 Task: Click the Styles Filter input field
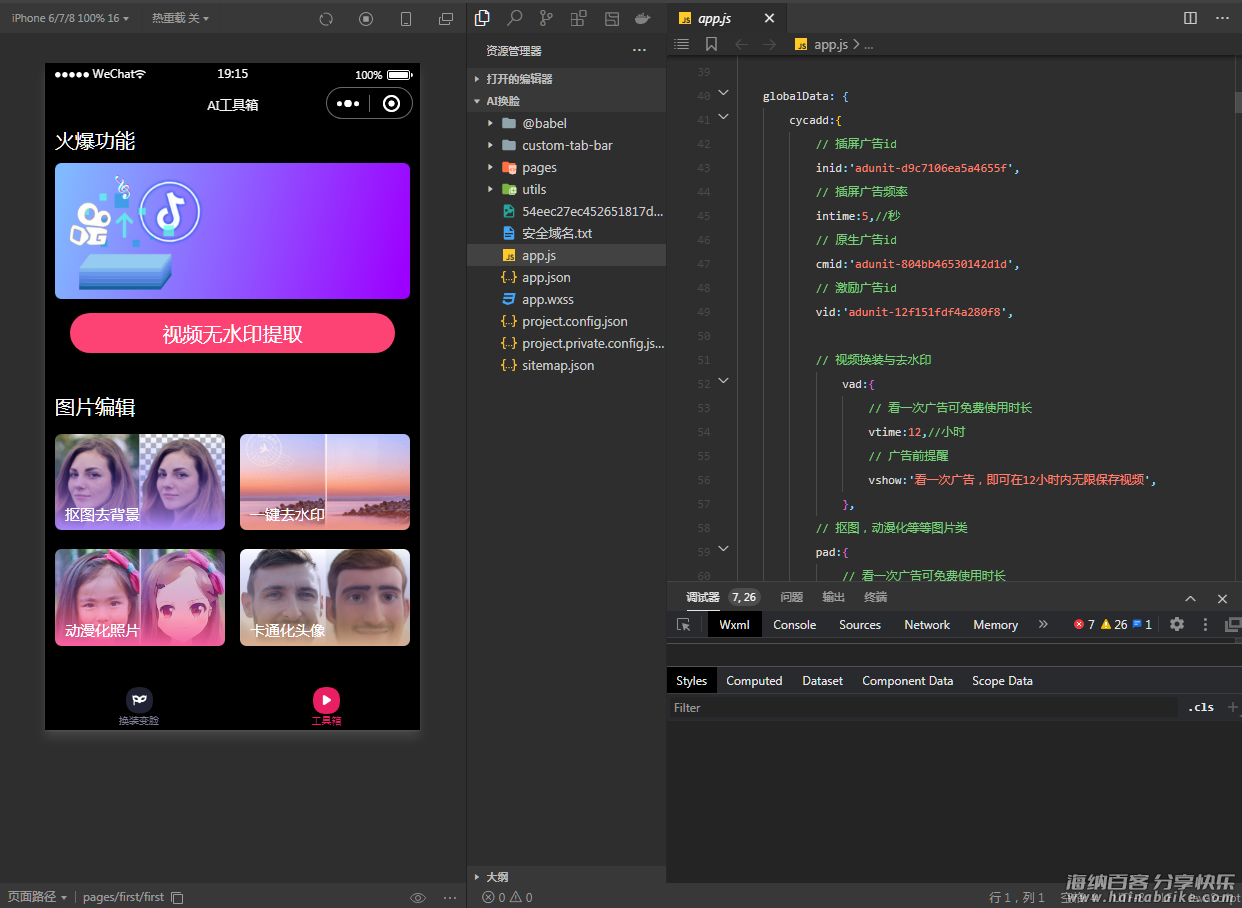tap(922, 707)
